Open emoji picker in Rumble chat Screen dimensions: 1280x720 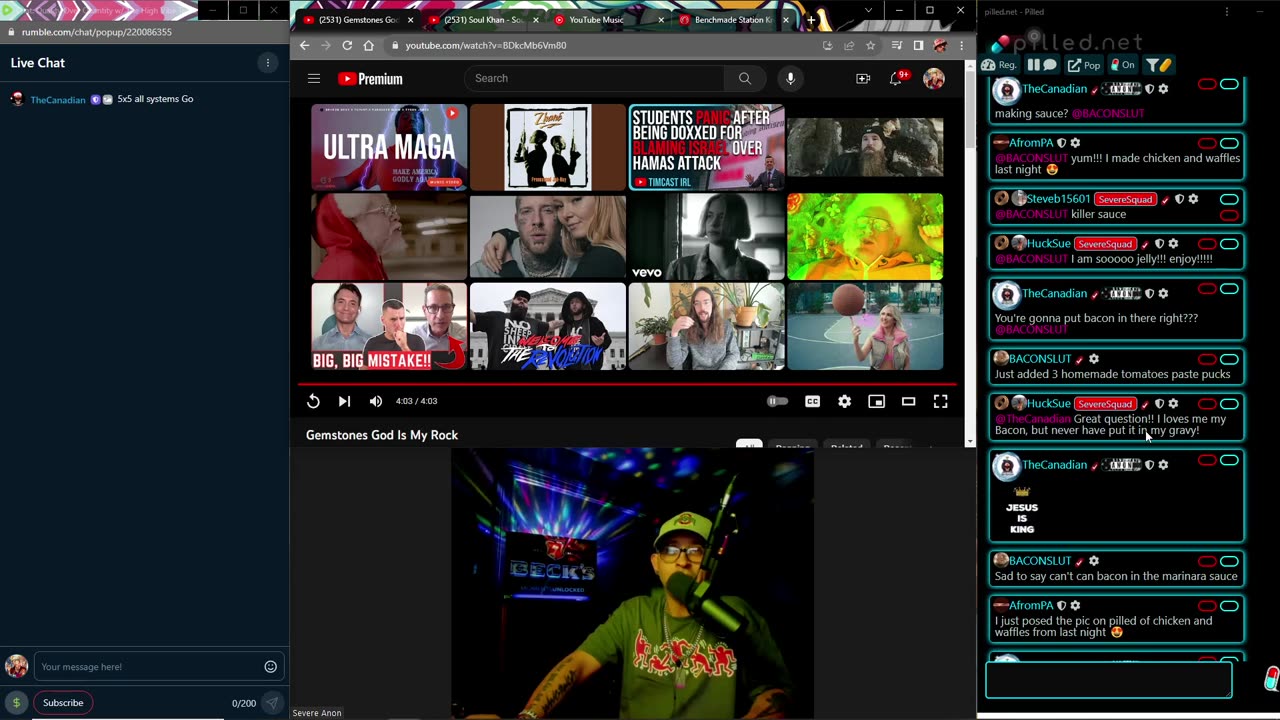pos(270,667)
